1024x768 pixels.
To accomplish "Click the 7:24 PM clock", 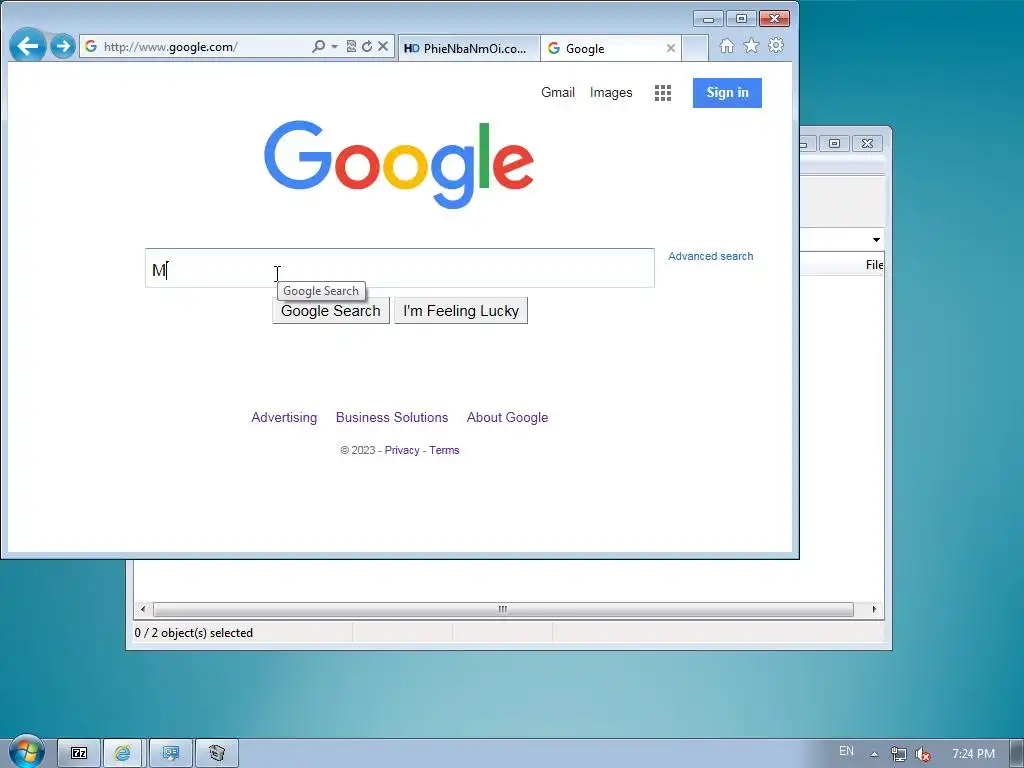I will [x=973, y=754].
